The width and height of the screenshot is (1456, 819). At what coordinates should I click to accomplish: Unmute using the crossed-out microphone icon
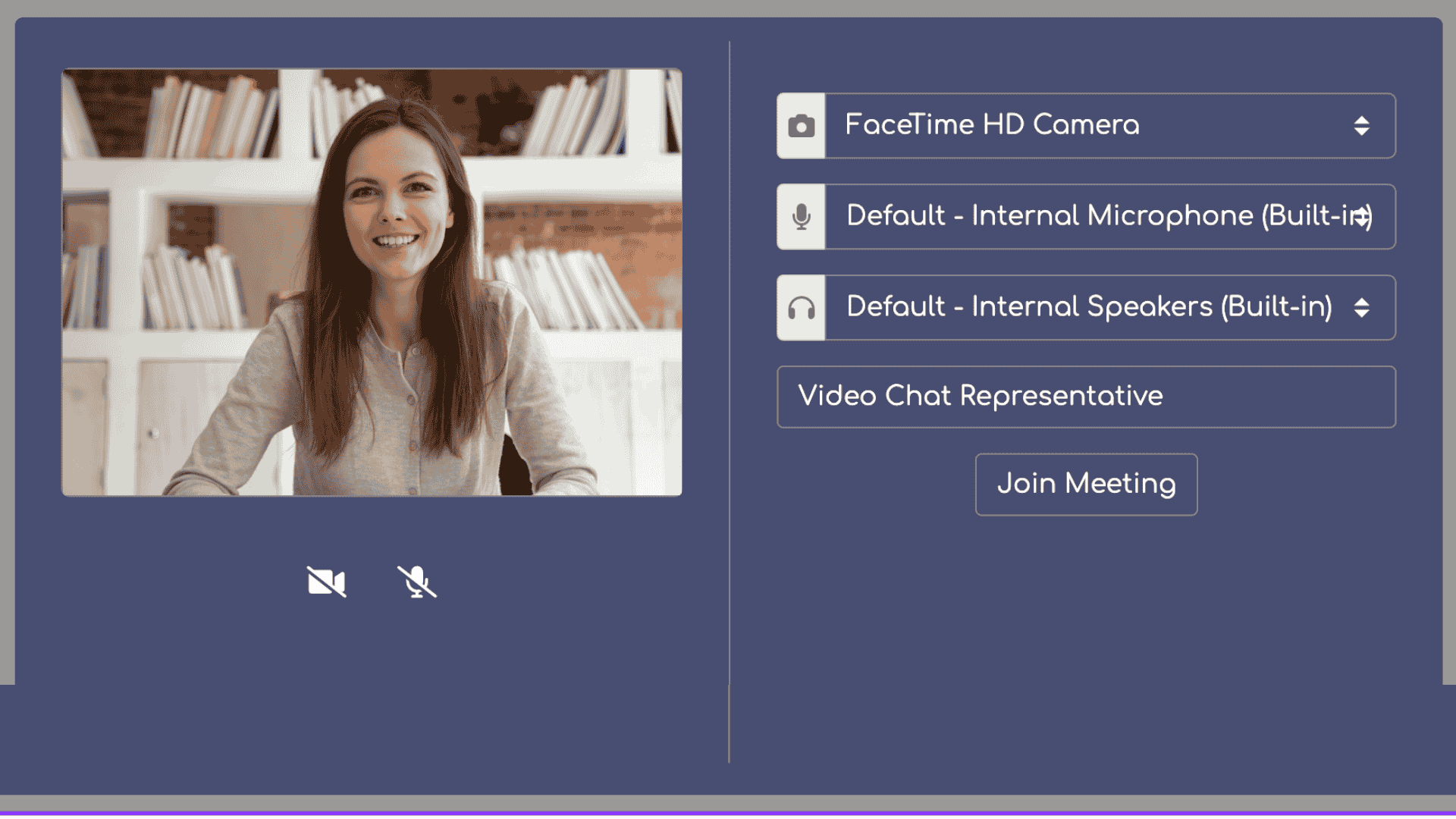point(417,582)
